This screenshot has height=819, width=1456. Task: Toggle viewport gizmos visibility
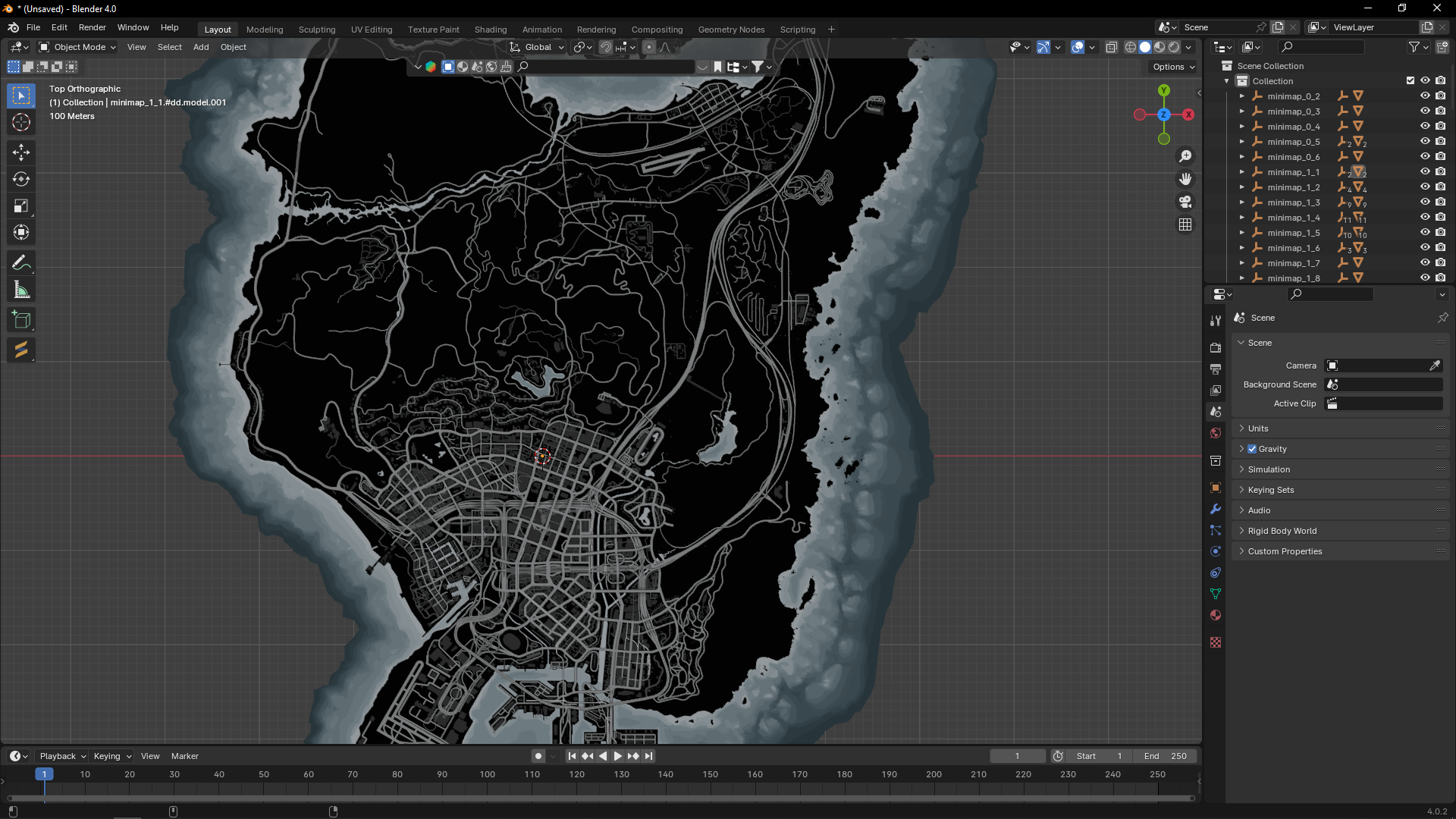(x=1043, y=47)
